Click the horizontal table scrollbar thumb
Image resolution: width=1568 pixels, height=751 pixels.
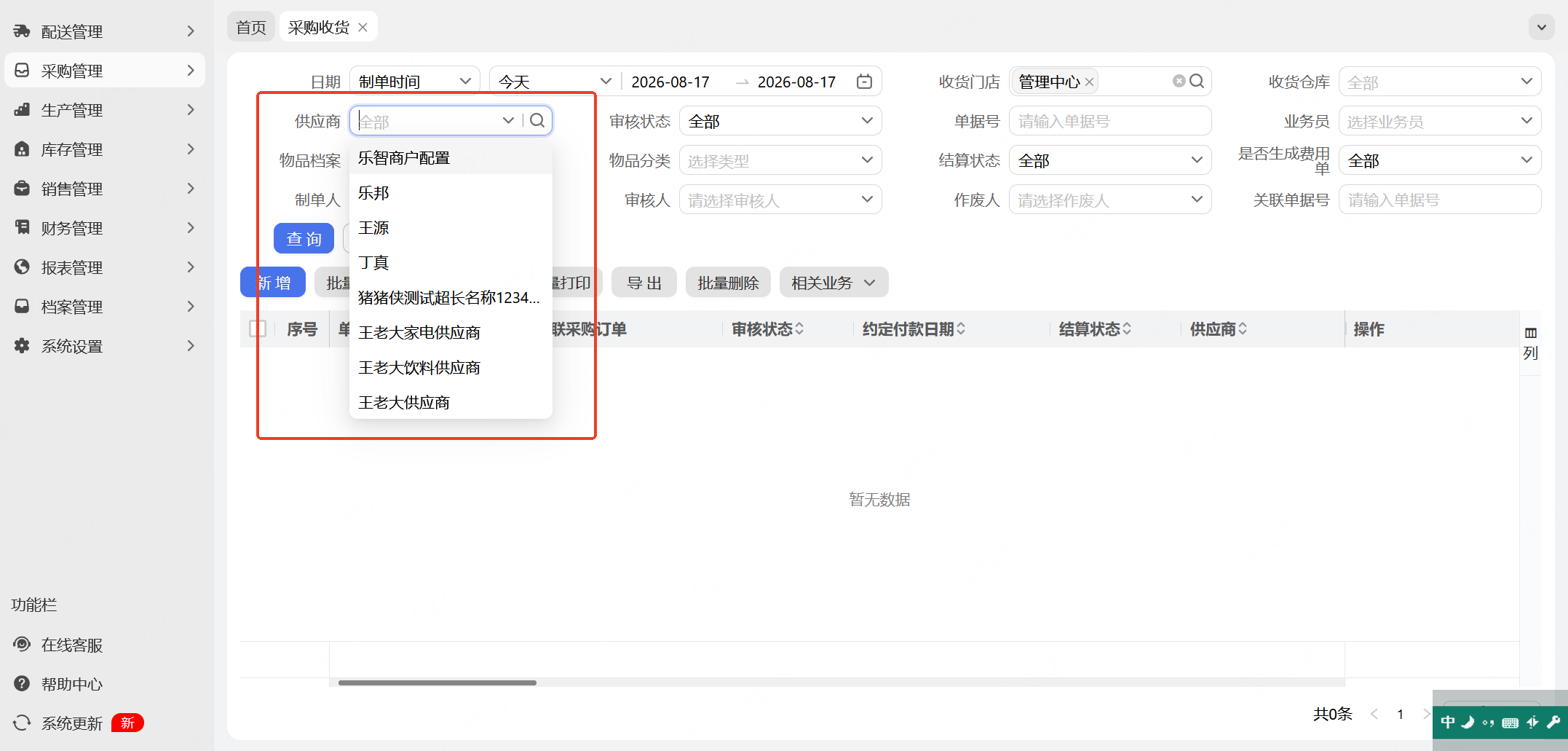[437, 683]
